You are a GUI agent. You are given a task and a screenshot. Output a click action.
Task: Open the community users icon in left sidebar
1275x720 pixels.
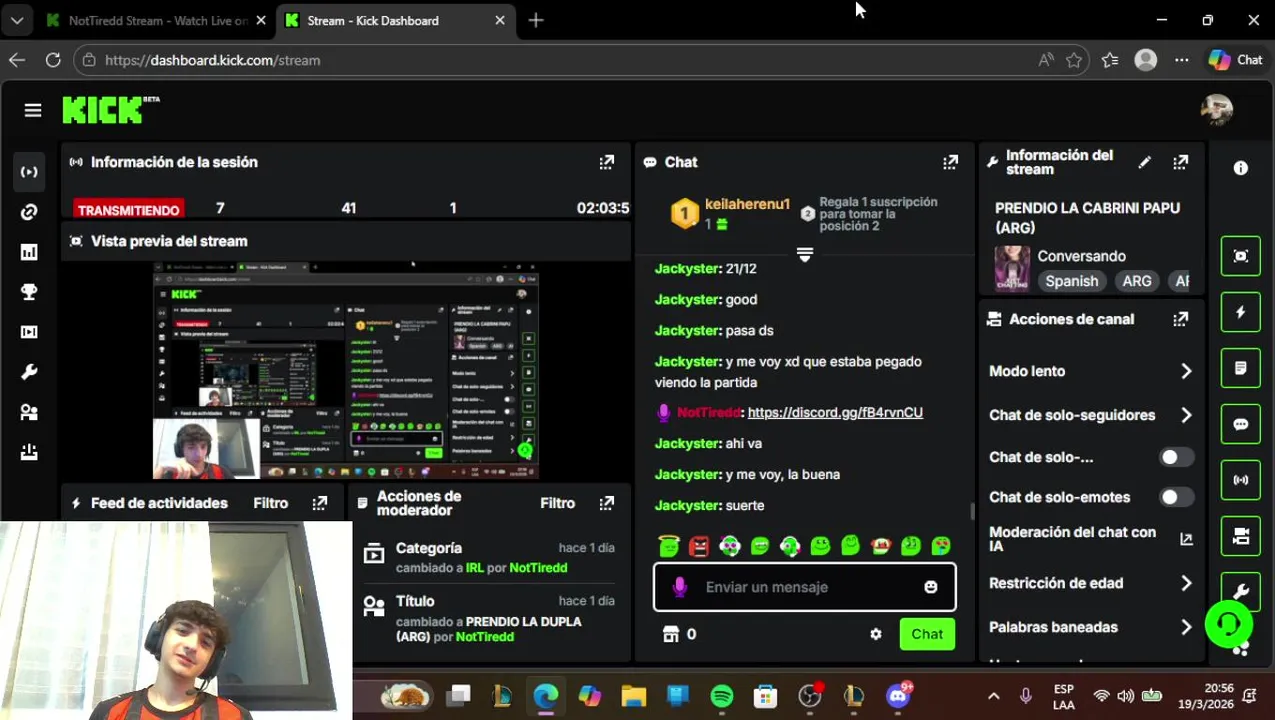(x=29, y=412)
